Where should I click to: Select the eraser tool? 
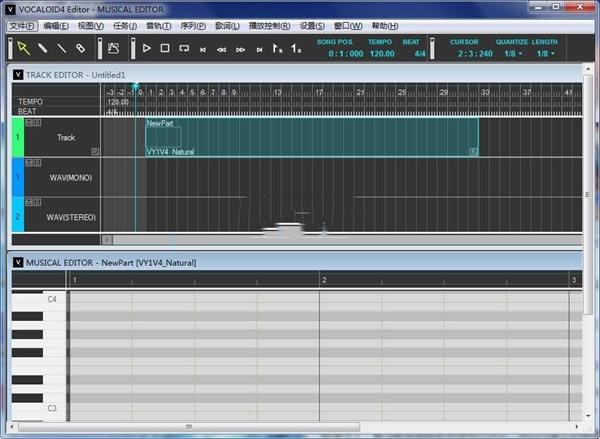tap(80, 48)
